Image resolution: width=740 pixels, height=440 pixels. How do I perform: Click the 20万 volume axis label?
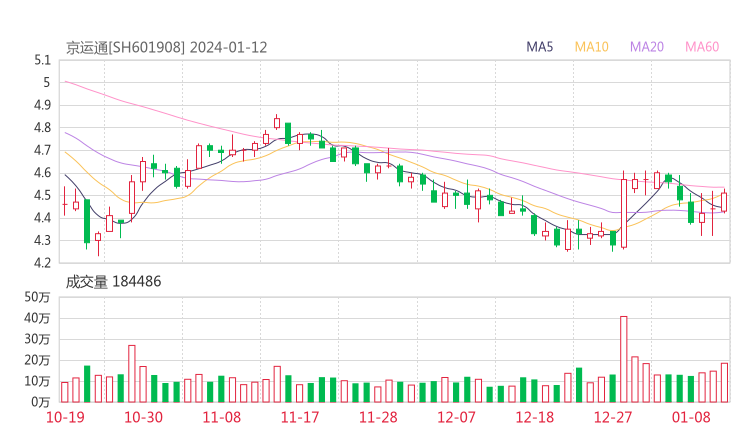[37, 360]
